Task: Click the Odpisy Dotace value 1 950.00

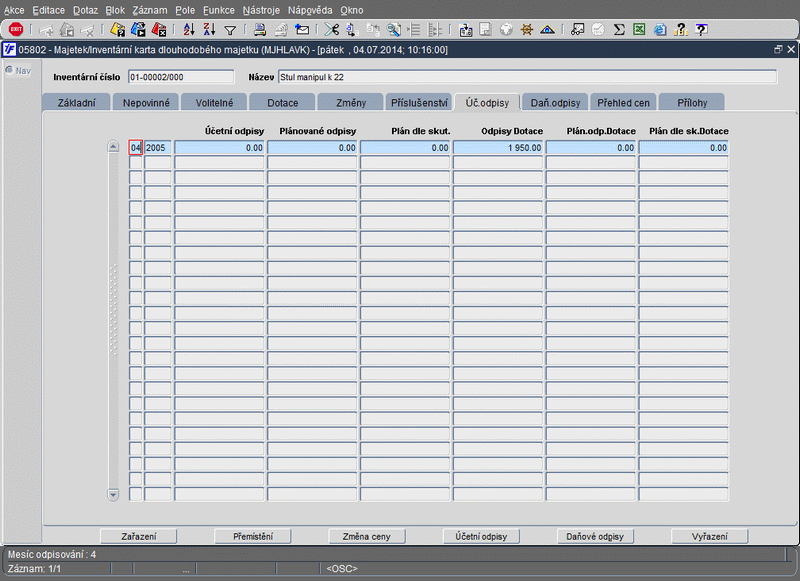Action: pos(498,147)
